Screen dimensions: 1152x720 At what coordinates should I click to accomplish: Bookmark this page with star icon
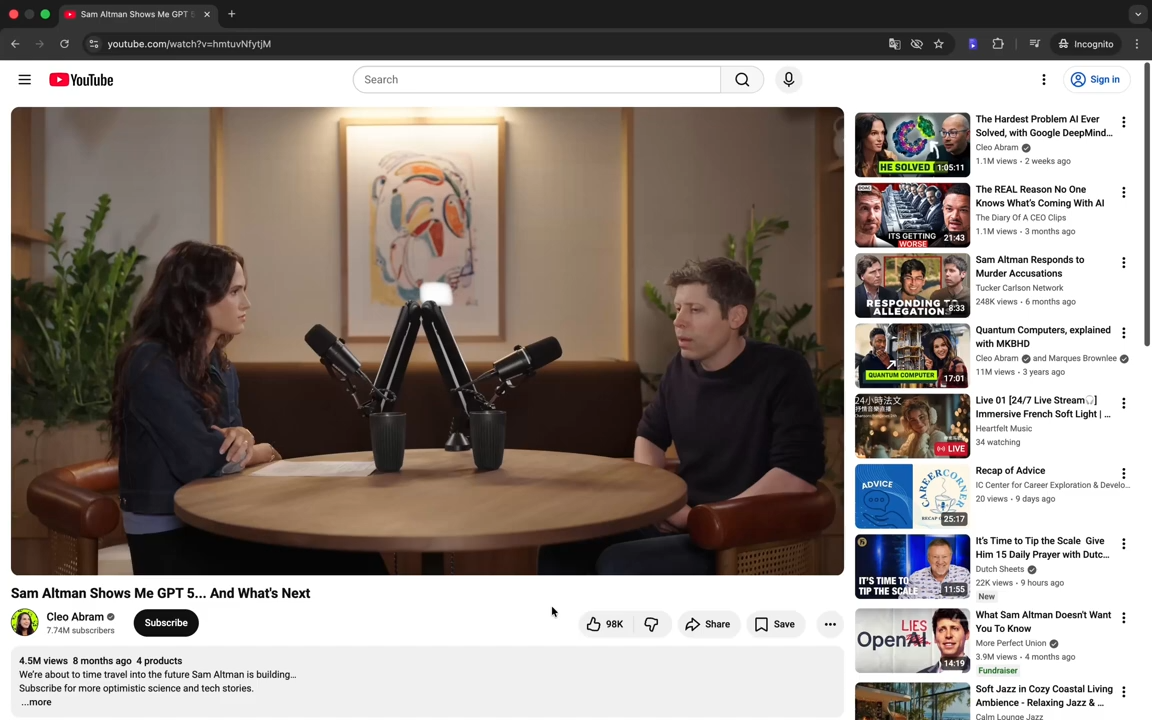(938, 44)
